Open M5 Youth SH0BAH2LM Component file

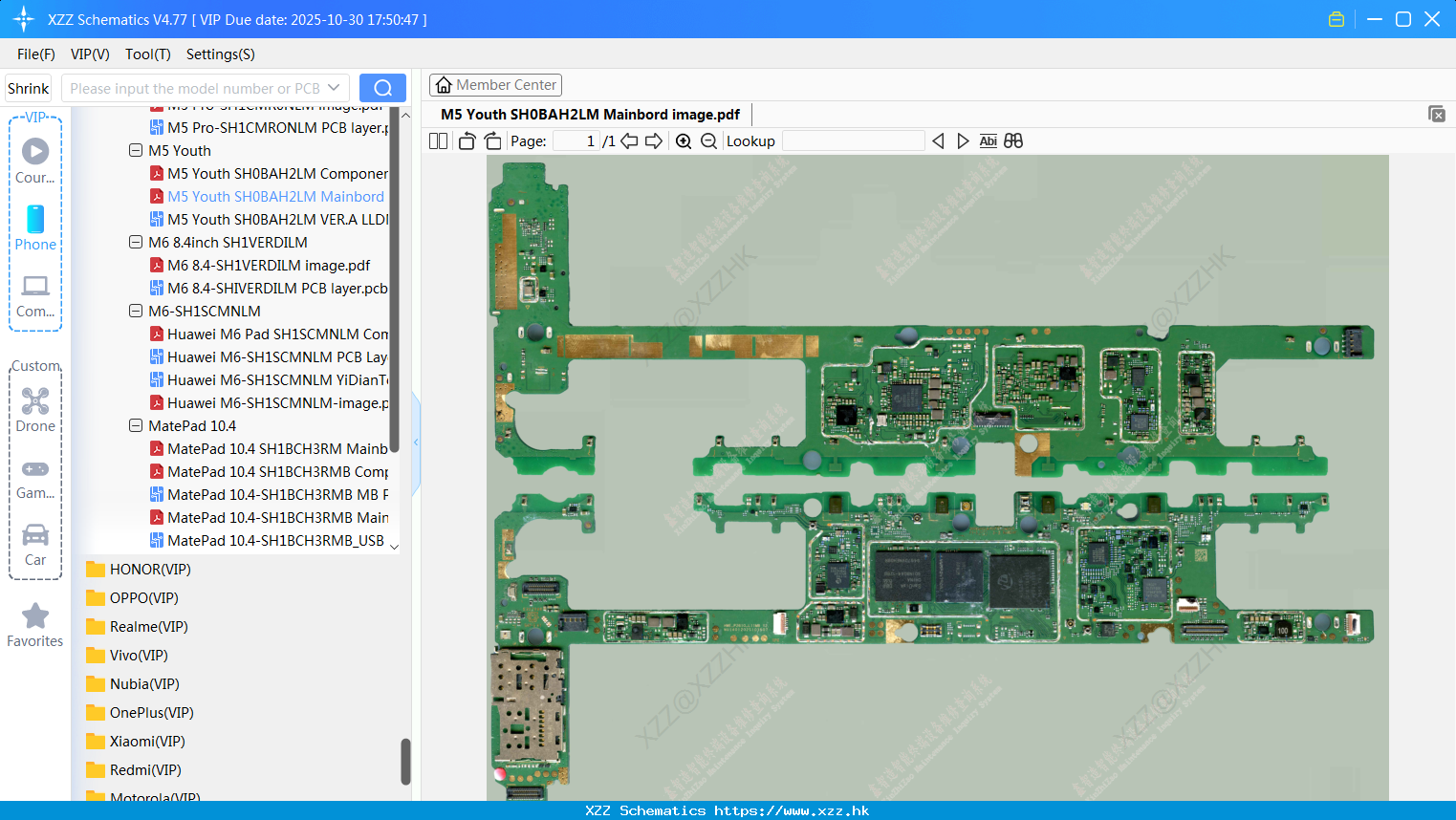click(269, 174)
